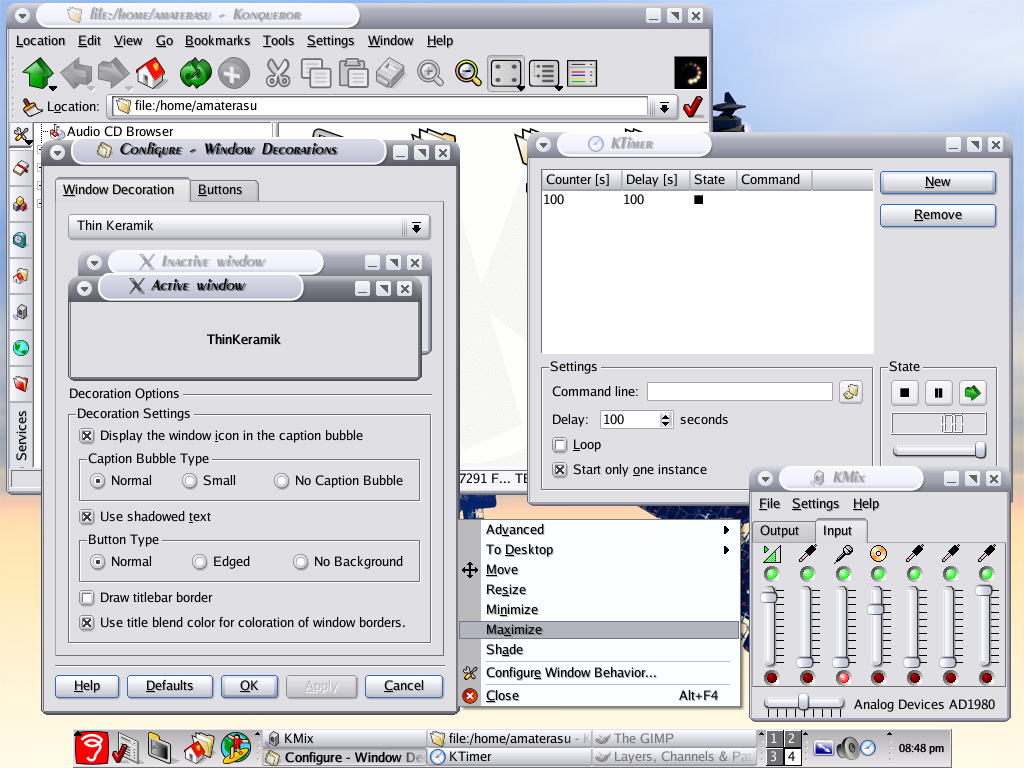Select No Caption Bubble option

281,481
